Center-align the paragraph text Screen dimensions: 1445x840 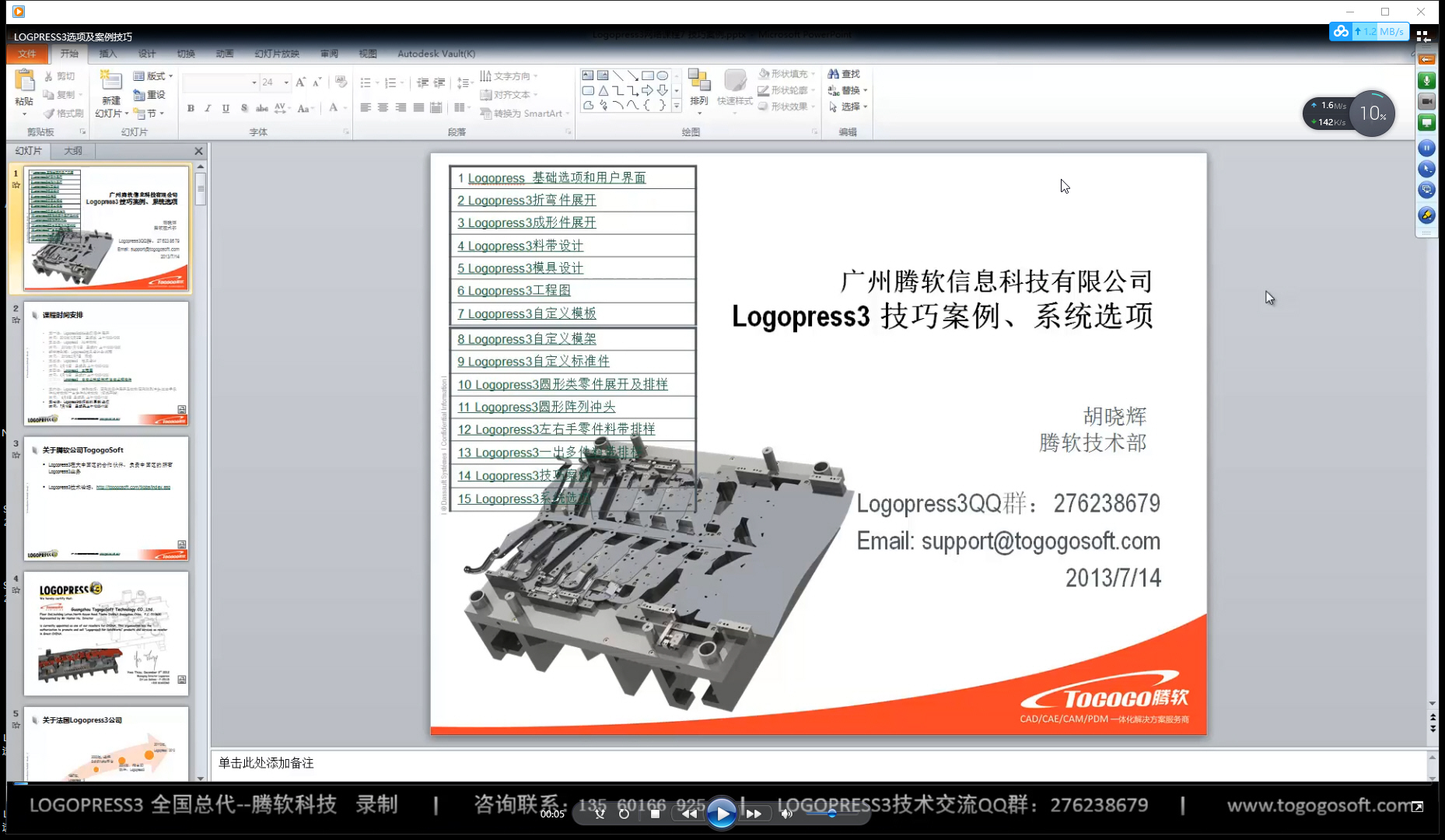383,107
